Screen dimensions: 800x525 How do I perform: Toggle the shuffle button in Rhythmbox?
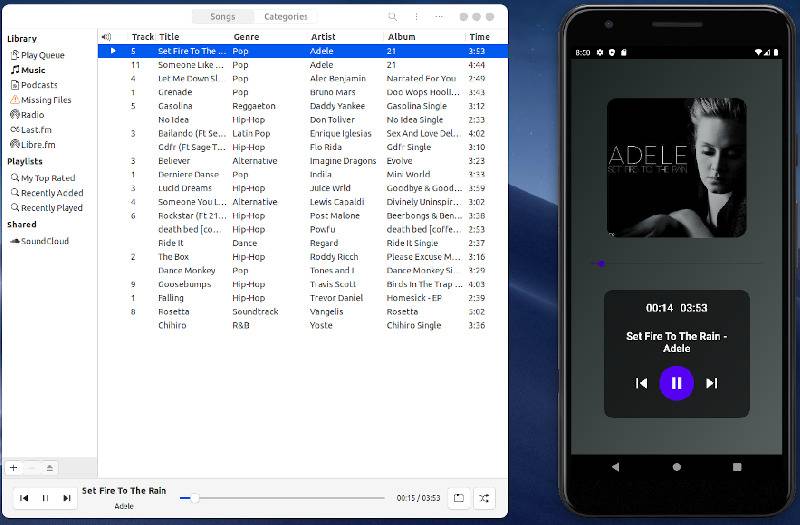pos(484,498)
